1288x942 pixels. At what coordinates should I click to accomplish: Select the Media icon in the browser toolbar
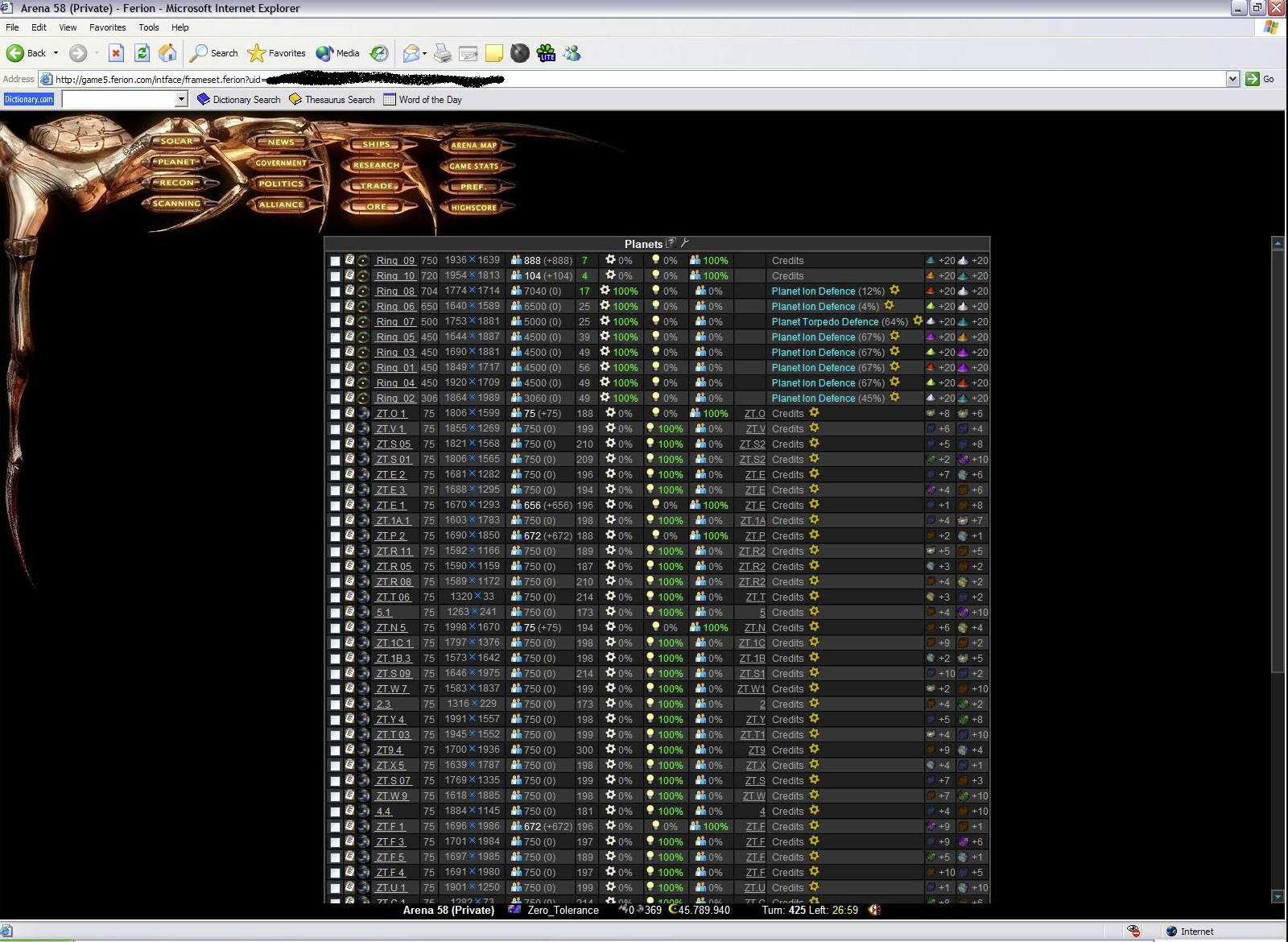coord(336,53)
